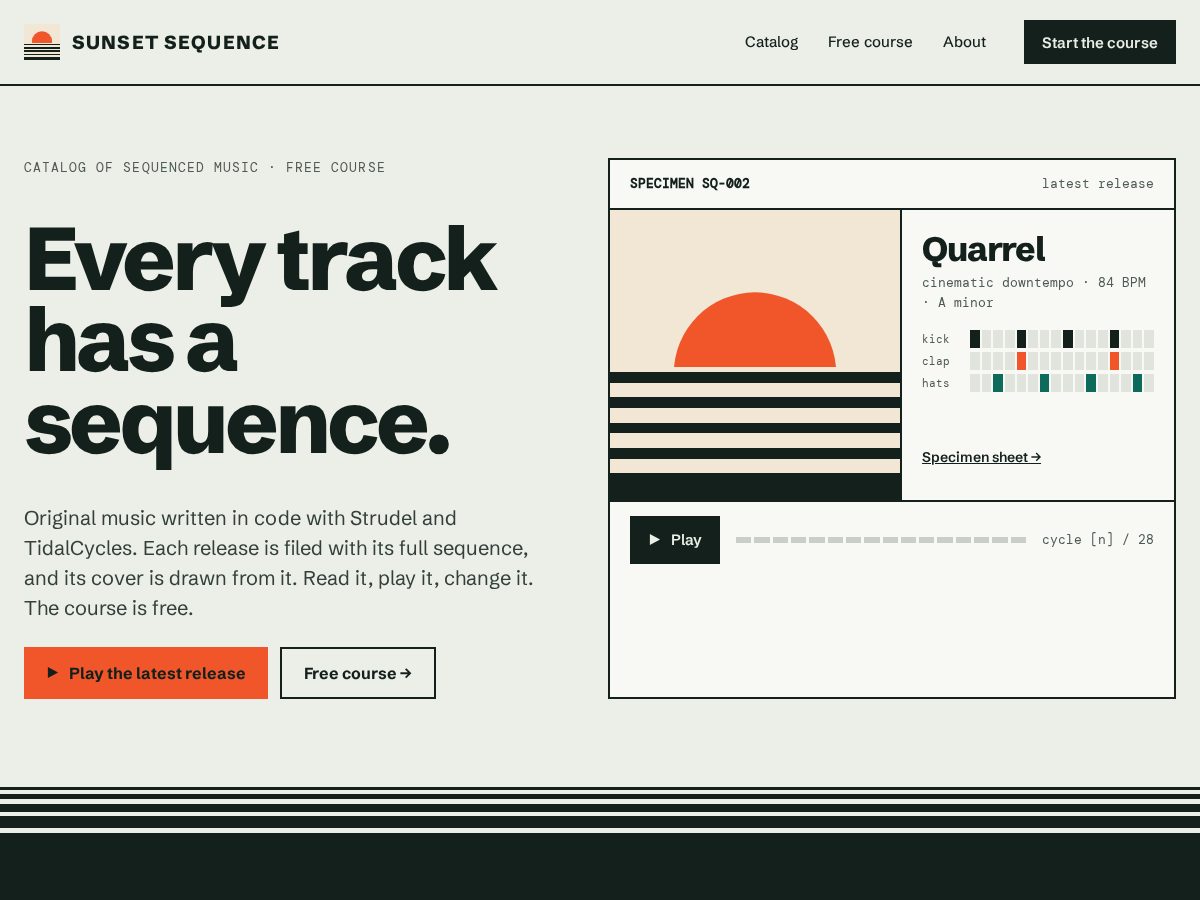Click the outlined Free course arrow button

[x=358, y=673]
